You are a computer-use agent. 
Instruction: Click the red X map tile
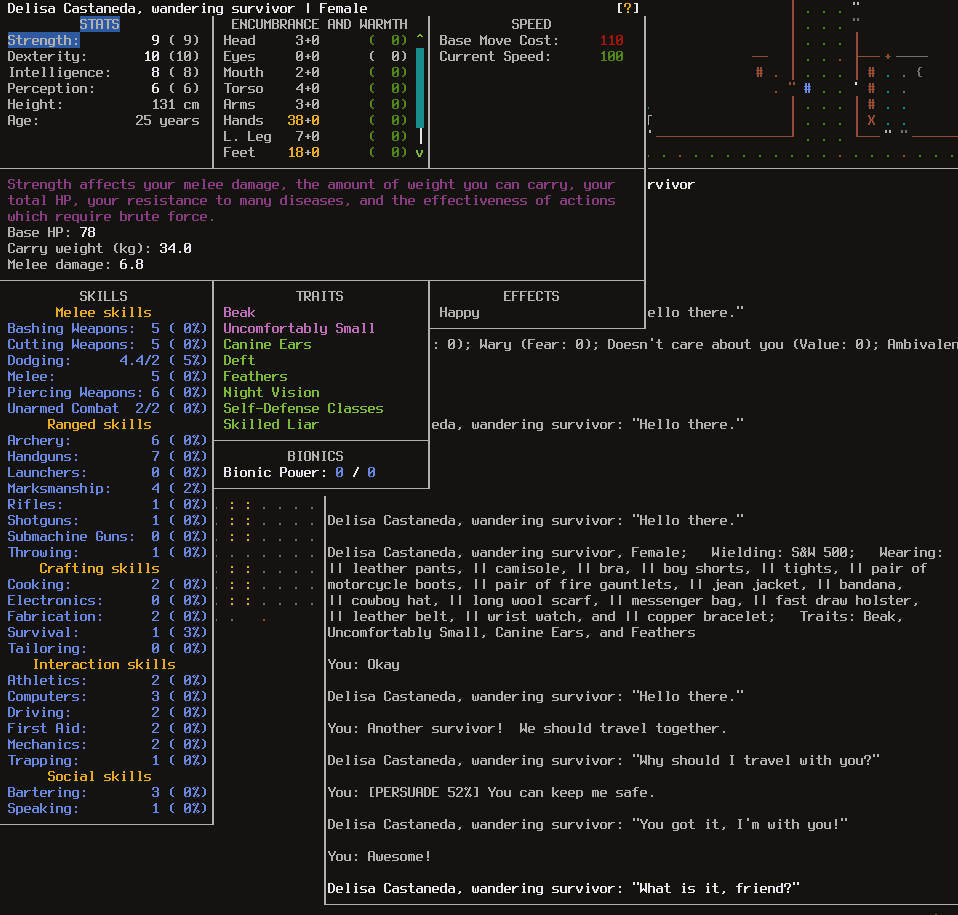pos(871,120)
